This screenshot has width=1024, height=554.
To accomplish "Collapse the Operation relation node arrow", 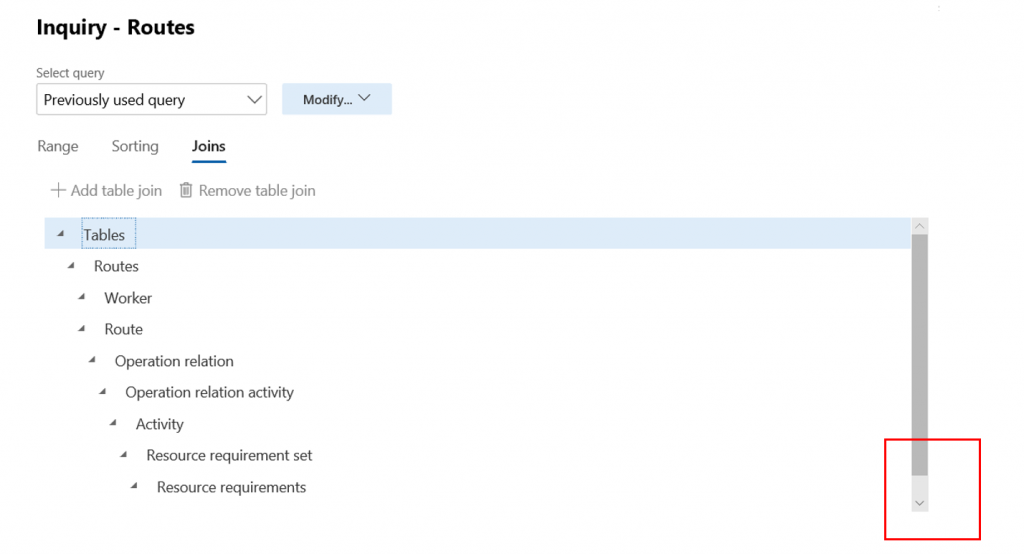I will click(x=92, y=360).
